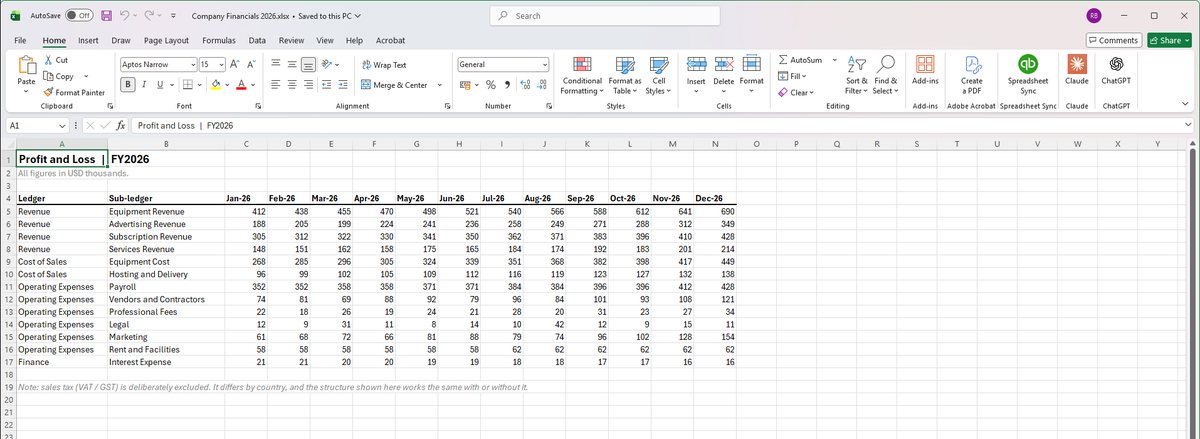Switch to the Acrobat tab

coord(390,40)
